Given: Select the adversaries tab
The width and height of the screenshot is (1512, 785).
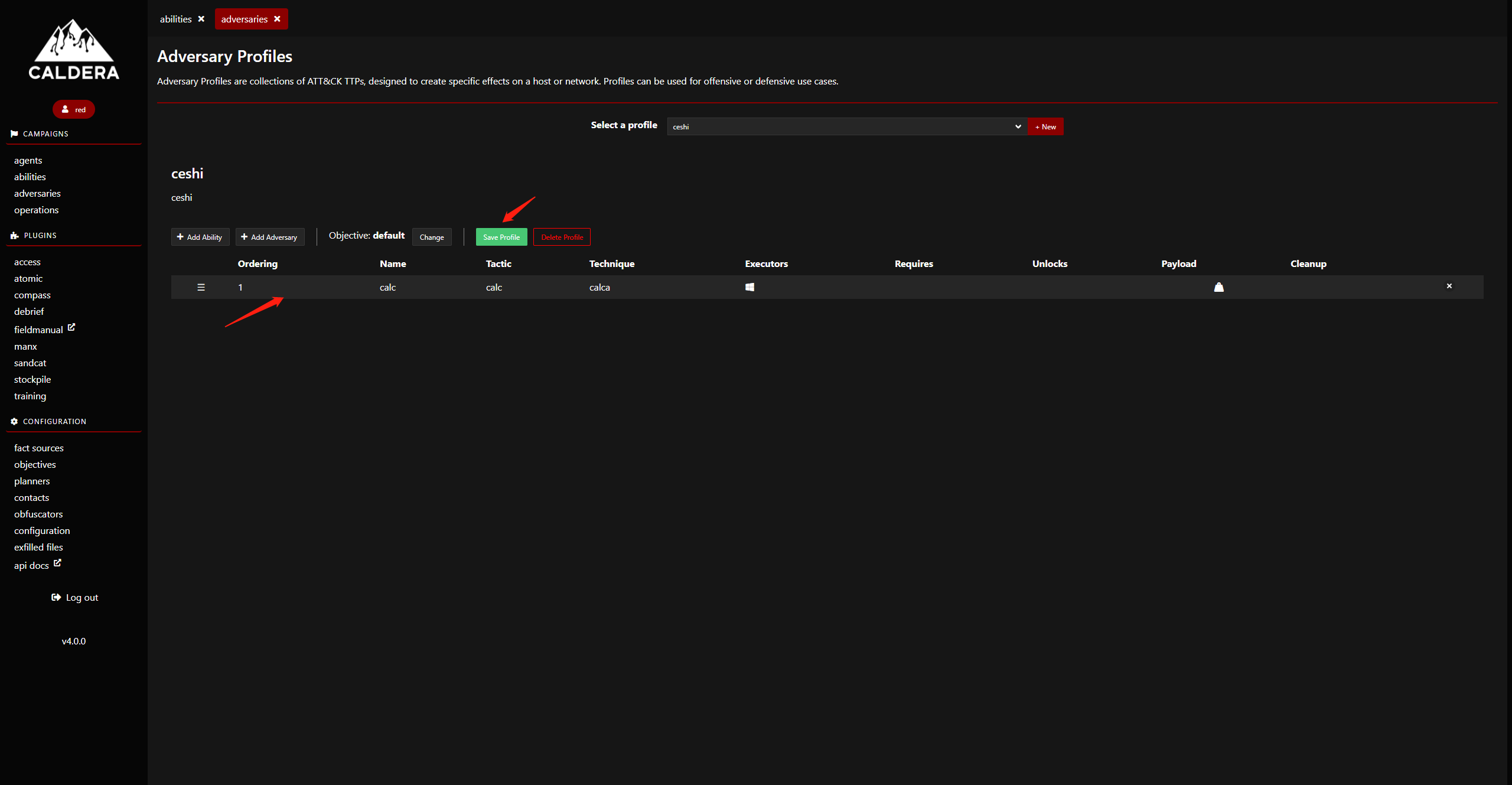Looking at the screenshot, I should click(244, 18).
